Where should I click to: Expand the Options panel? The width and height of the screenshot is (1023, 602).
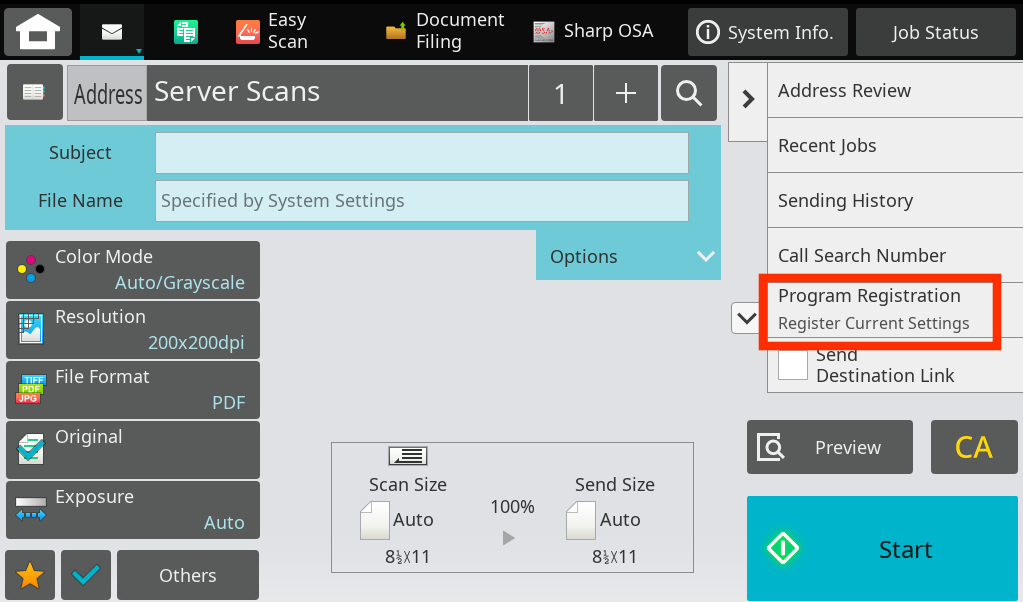coord(628,256)
